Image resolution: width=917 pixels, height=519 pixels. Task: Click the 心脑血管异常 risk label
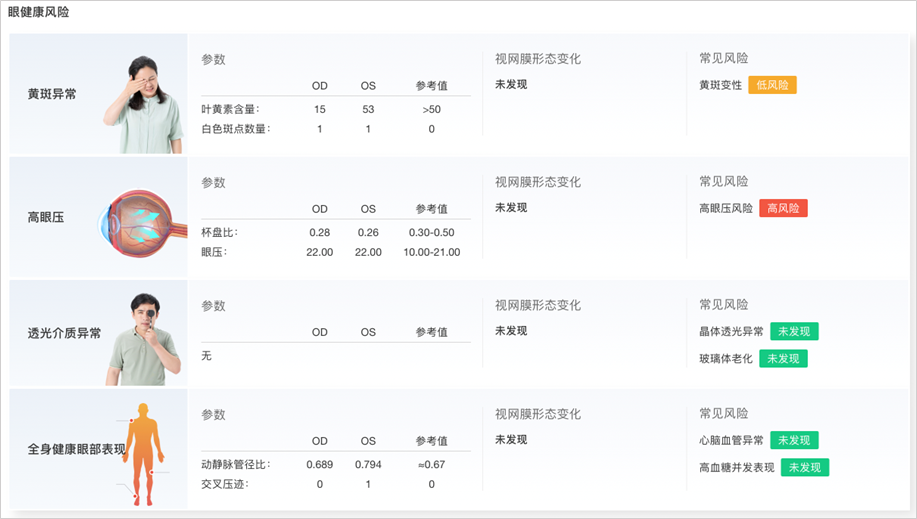coord(732,440)
